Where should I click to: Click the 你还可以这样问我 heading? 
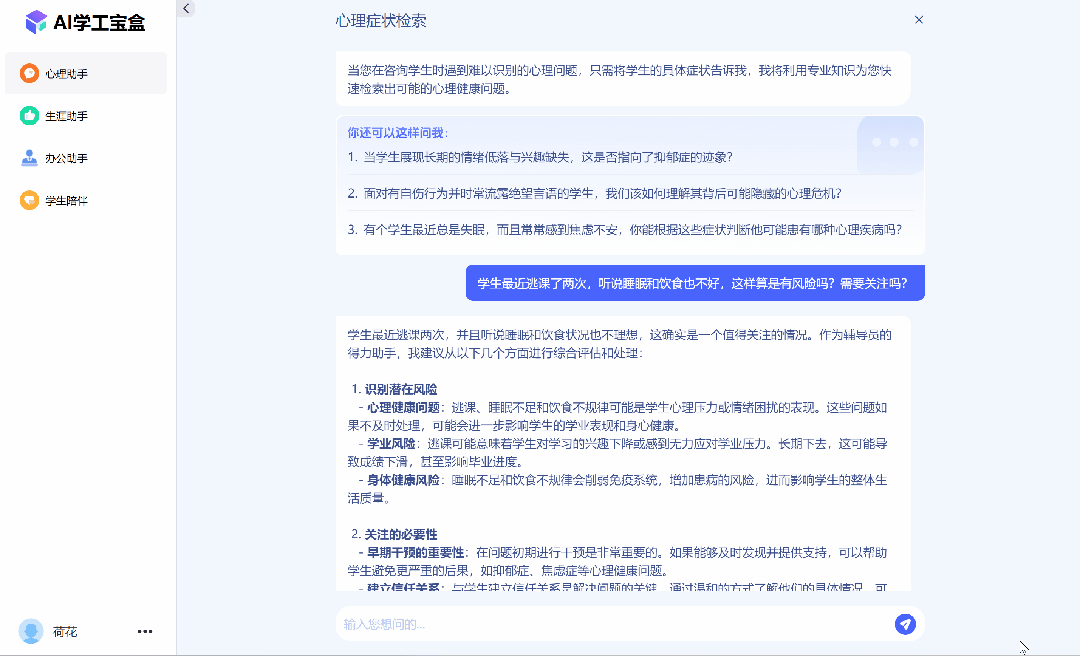point(398,133)
